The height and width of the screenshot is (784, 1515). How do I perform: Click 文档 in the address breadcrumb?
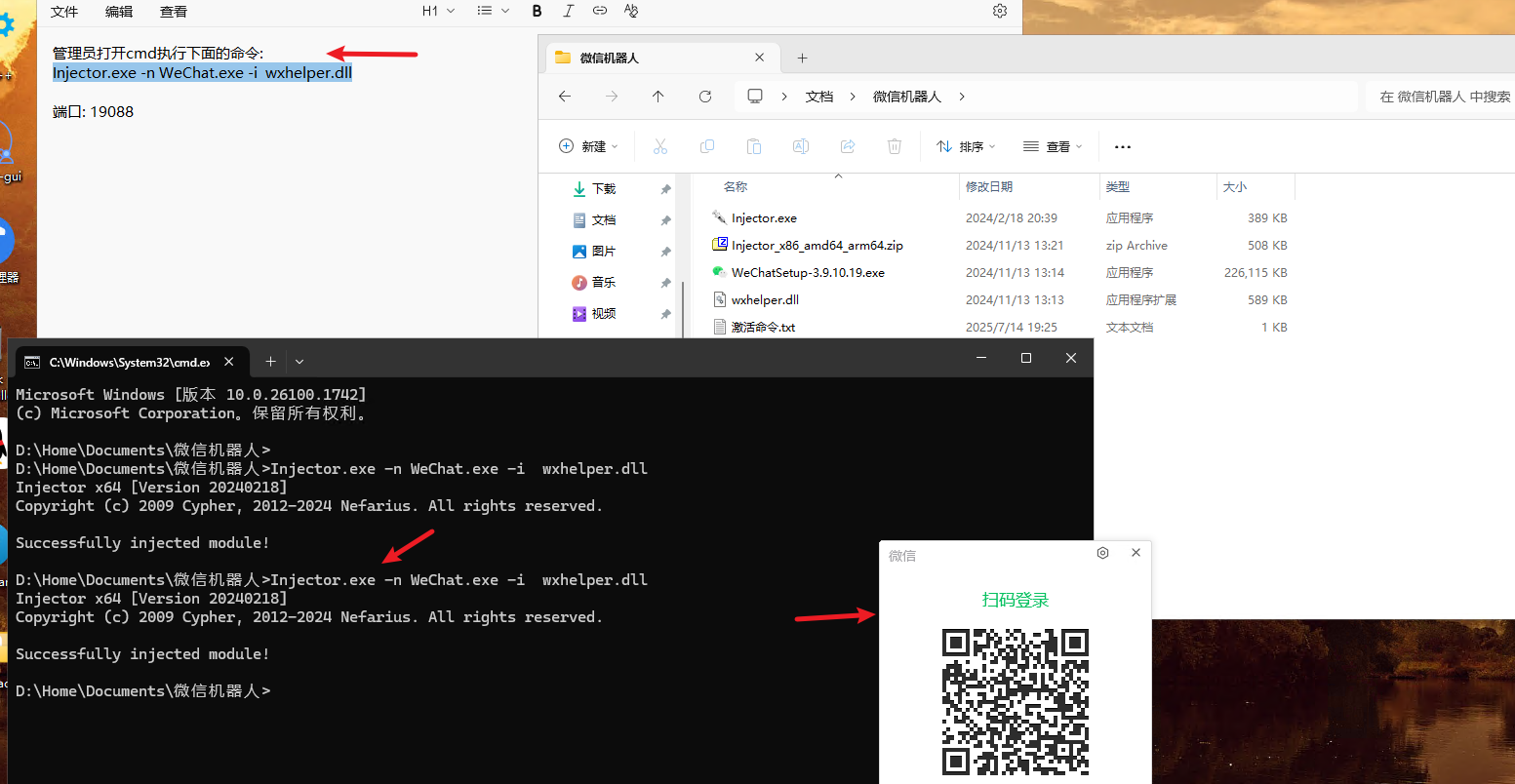coord(819,97)
